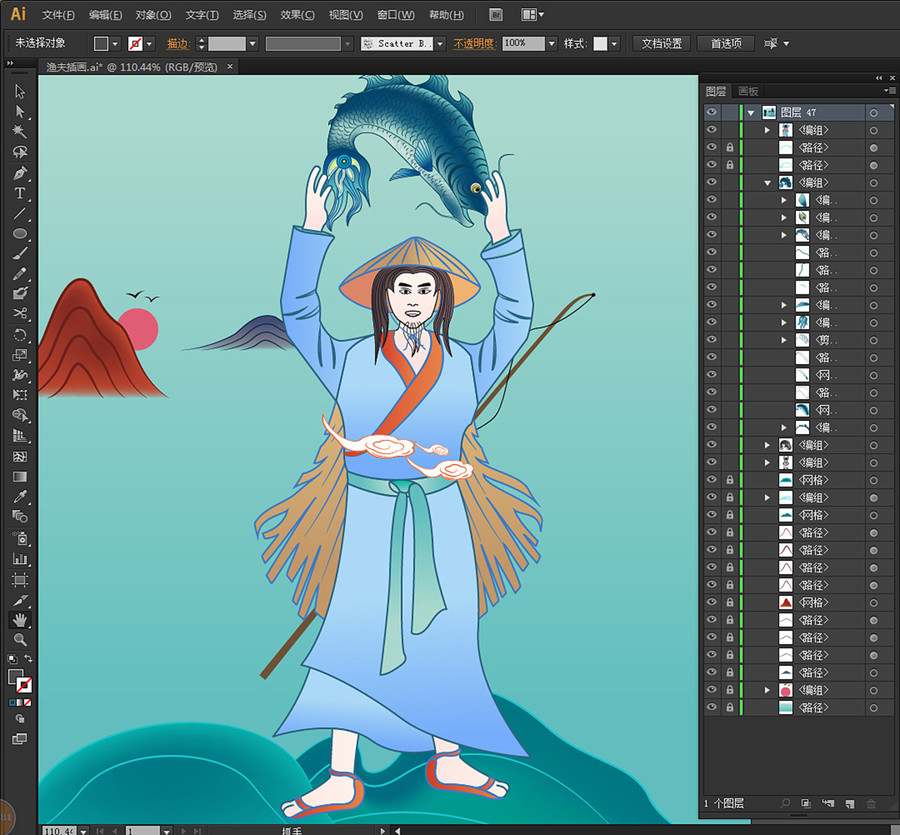Click the 样式 graphic style swatch

coord(600,44)
